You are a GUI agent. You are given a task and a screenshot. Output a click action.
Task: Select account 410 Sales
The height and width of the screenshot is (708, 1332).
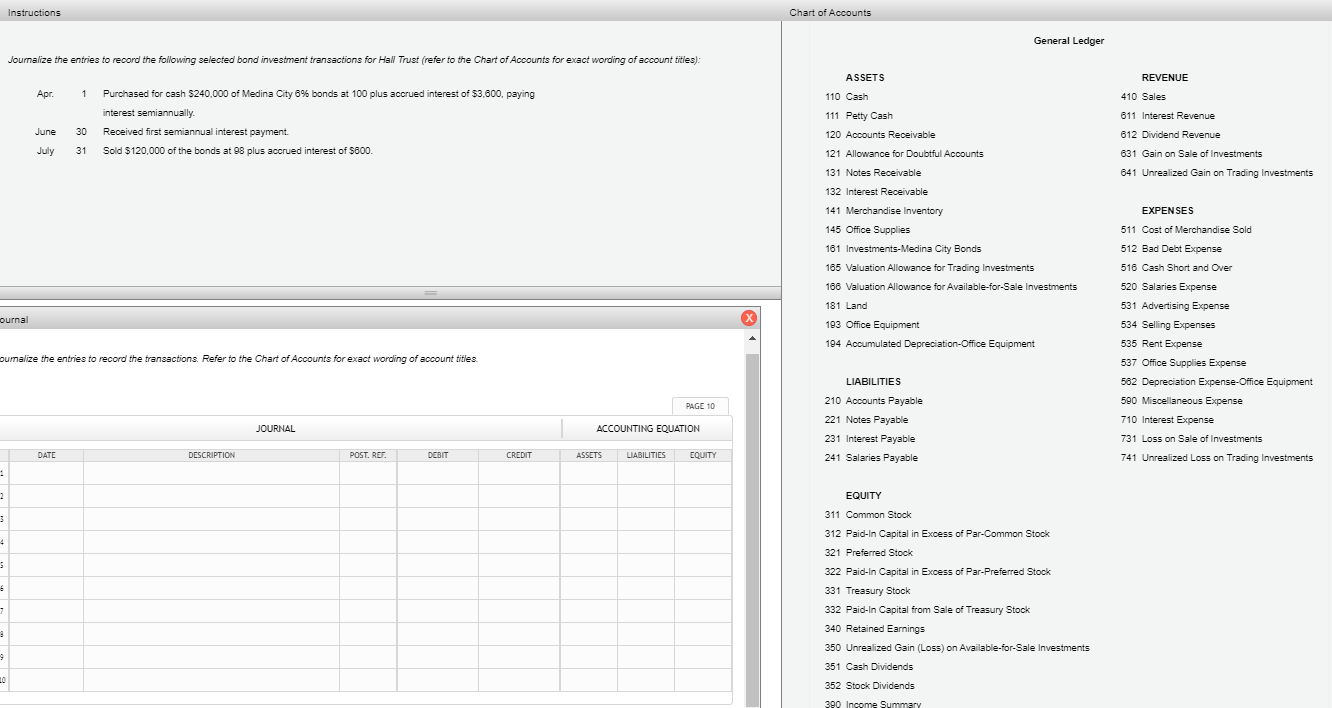(x=1143, y=97)
